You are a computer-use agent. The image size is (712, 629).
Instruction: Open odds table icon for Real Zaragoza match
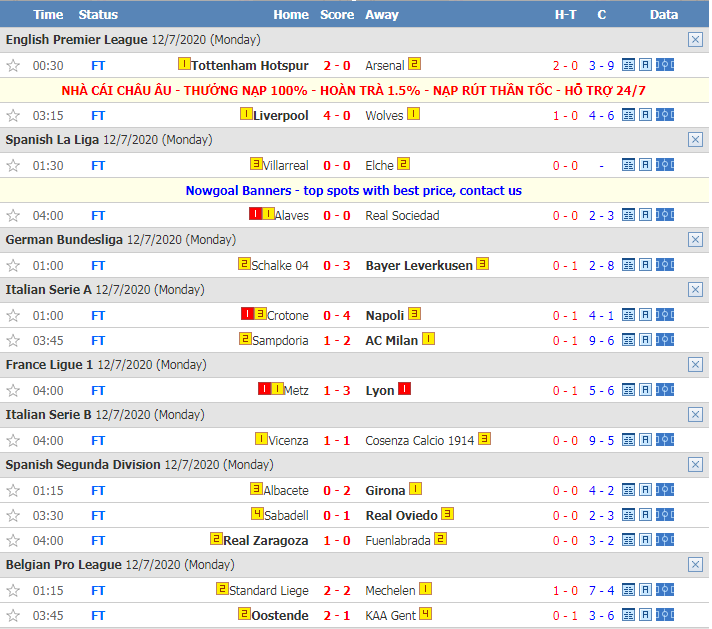(x=628, y=540)
